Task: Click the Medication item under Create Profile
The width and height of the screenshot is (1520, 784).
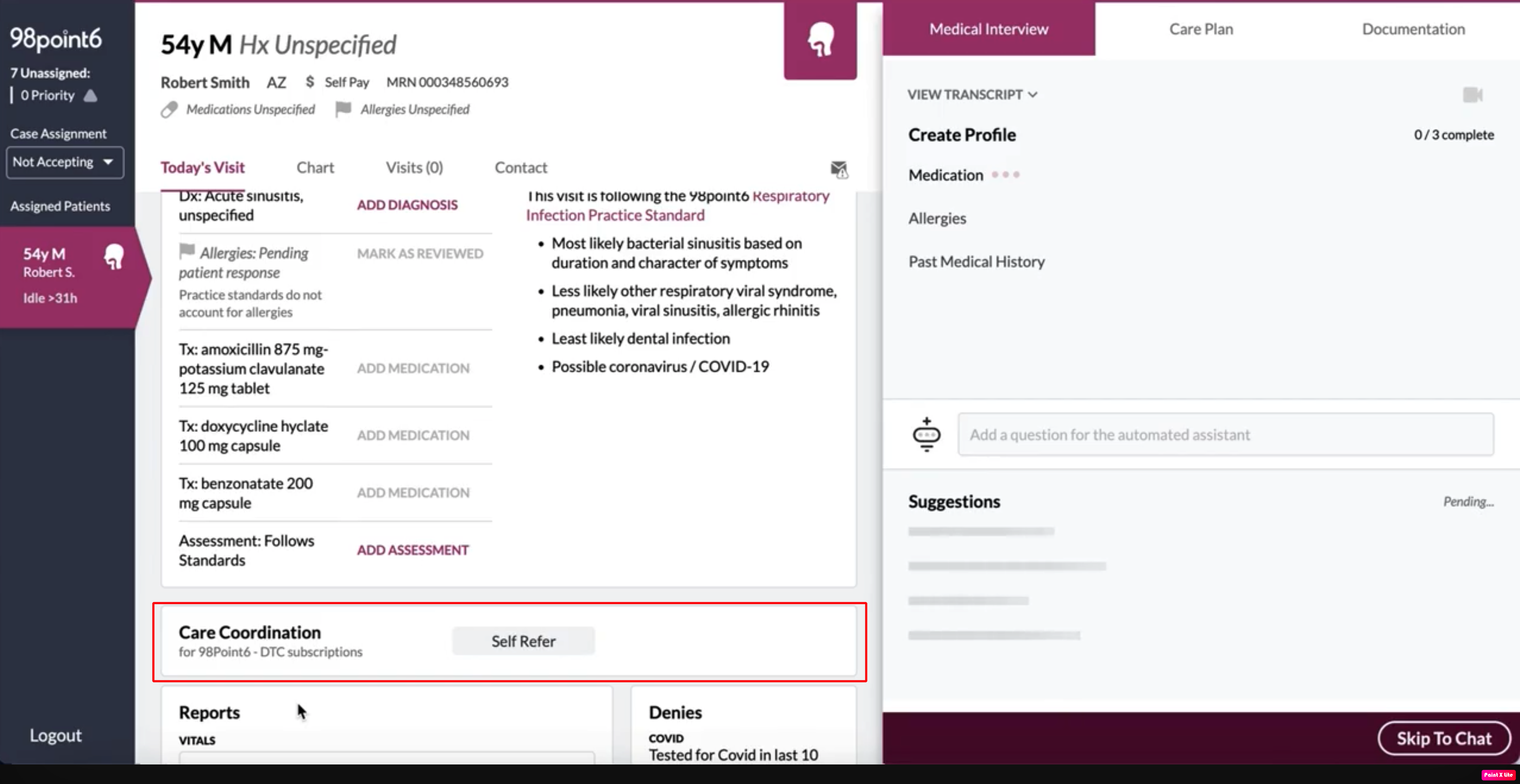Action: coord(946,175)
